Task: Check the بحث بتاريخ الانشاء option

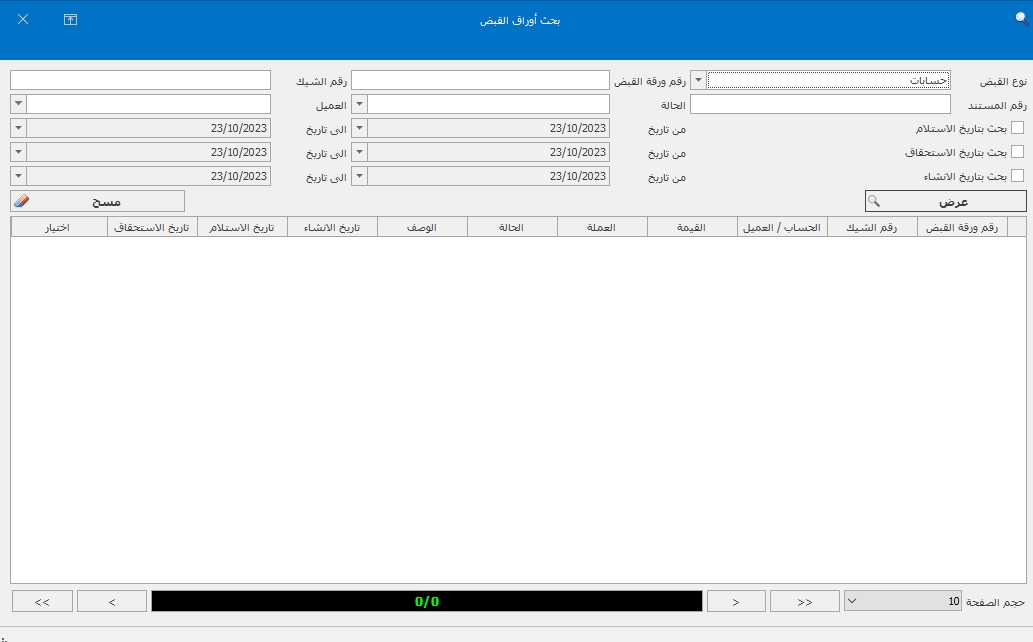Action: (1018, 176)
